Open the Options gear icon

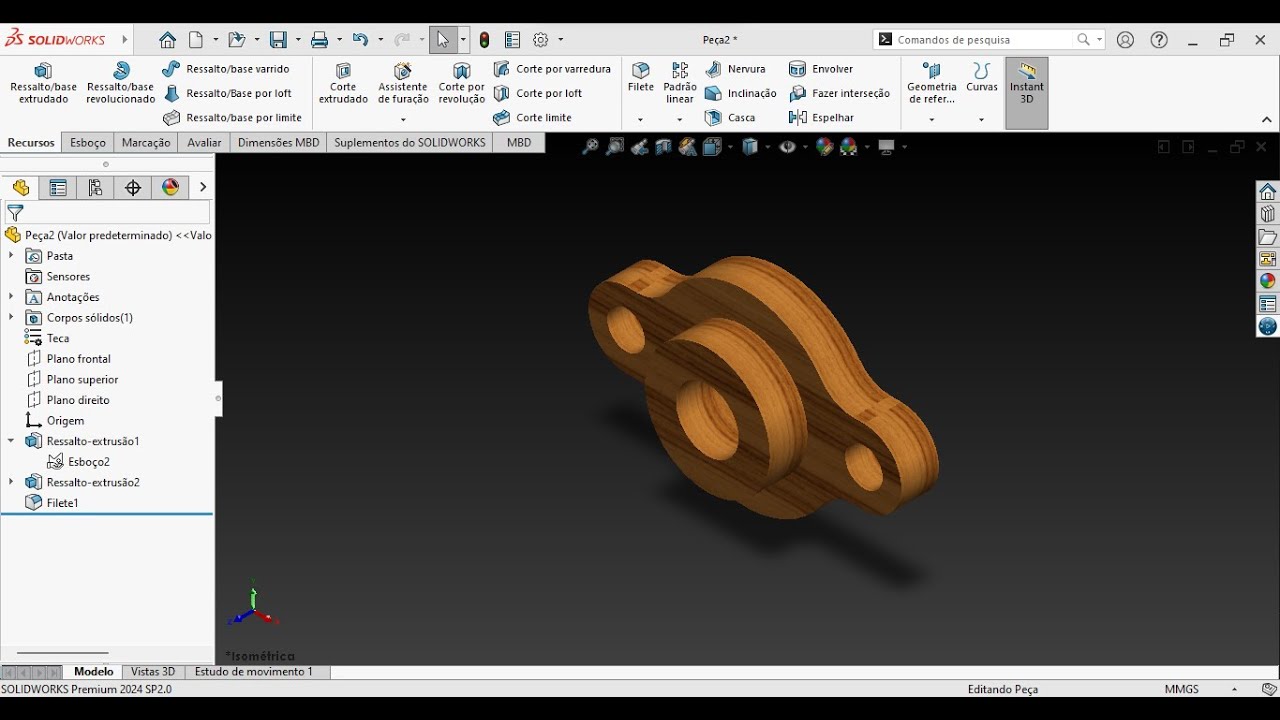pos(541,40)
